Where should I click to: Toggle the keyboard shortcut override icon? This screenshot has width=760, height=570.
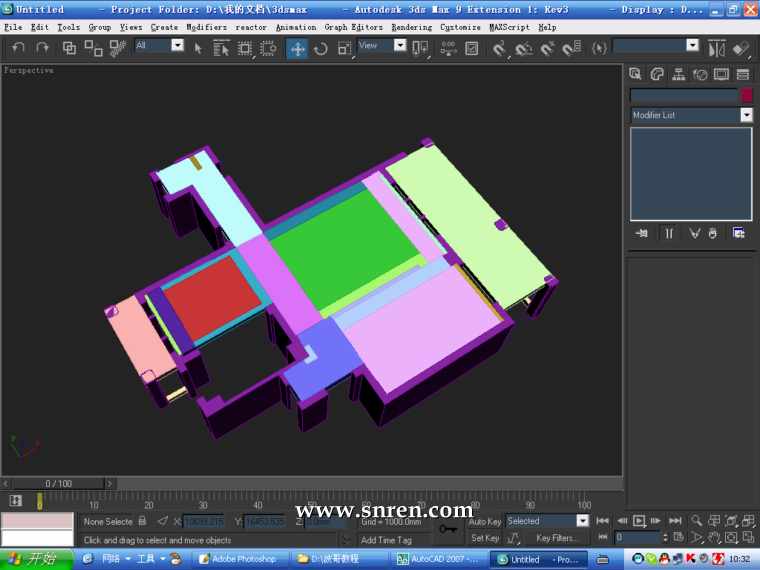(472, 48)
